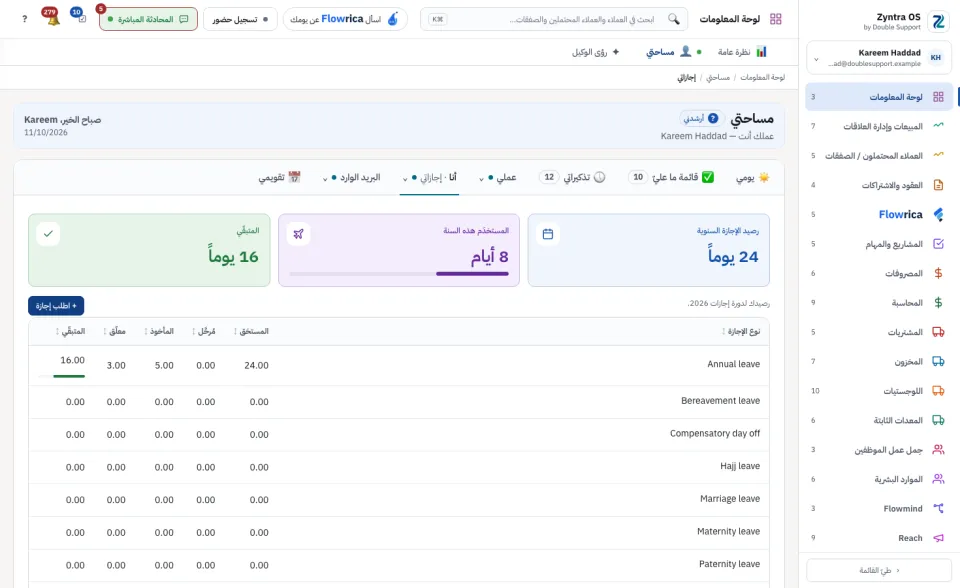The height and width of the screenshot is (588, 960).
Task: Click the guide me help button
Action: coord(701,118)
